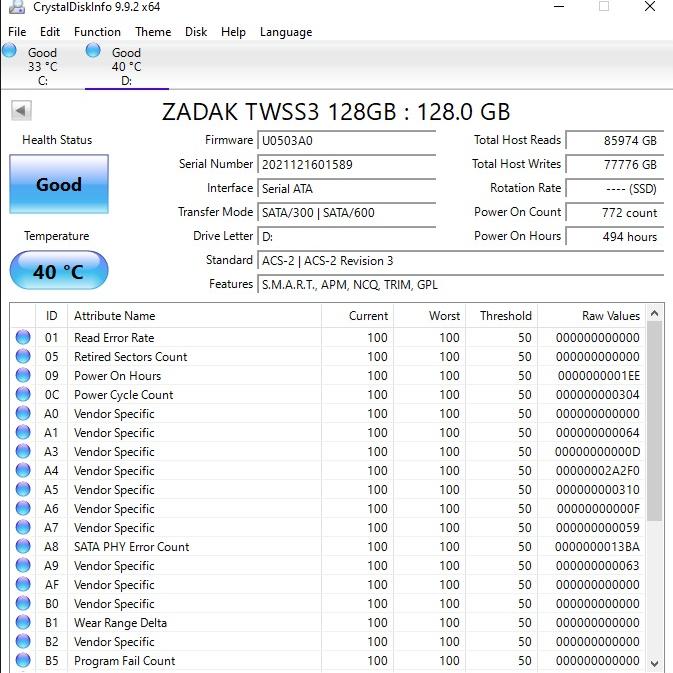Click the blue status orb for drive C:

(9, 50)
